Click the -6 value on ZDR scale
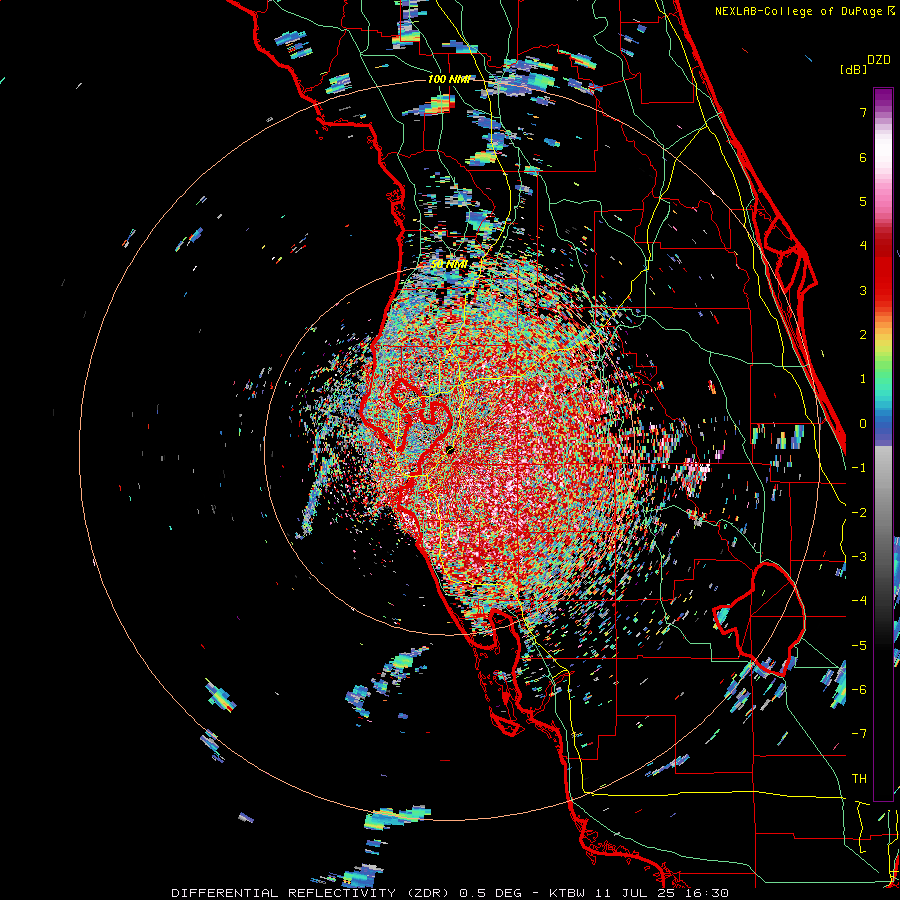The width and height of the screenshot is (900, 900). [x=859, y=689]
